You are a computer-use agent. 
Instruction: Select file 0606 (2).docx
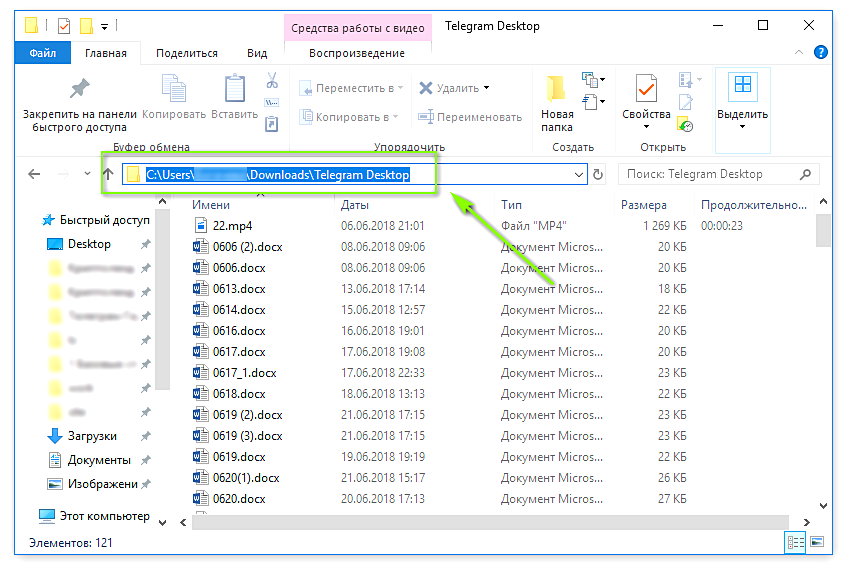248,246
